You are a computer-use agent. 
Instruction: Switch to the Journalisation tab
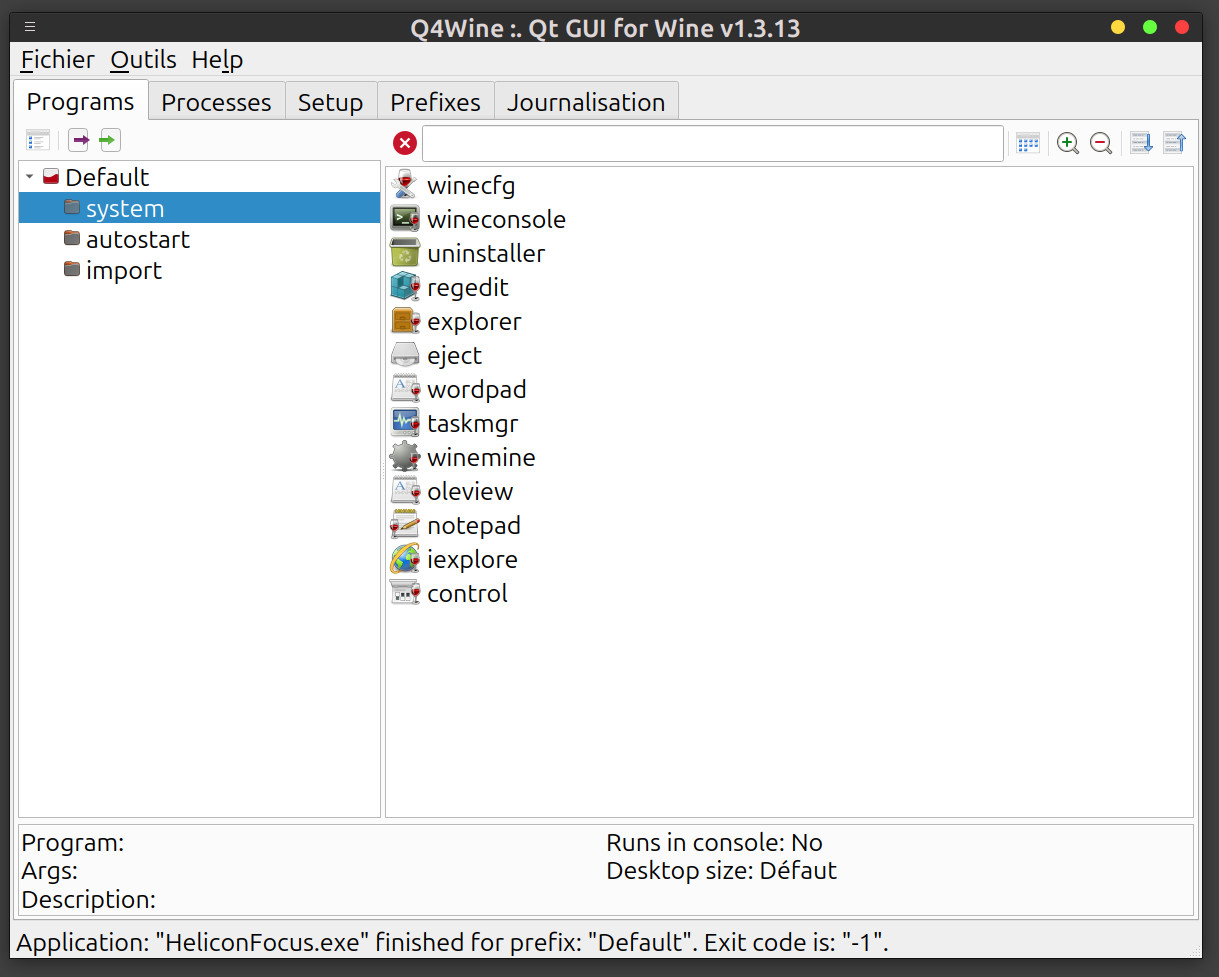pyautogui.click(x=586, y=102)
